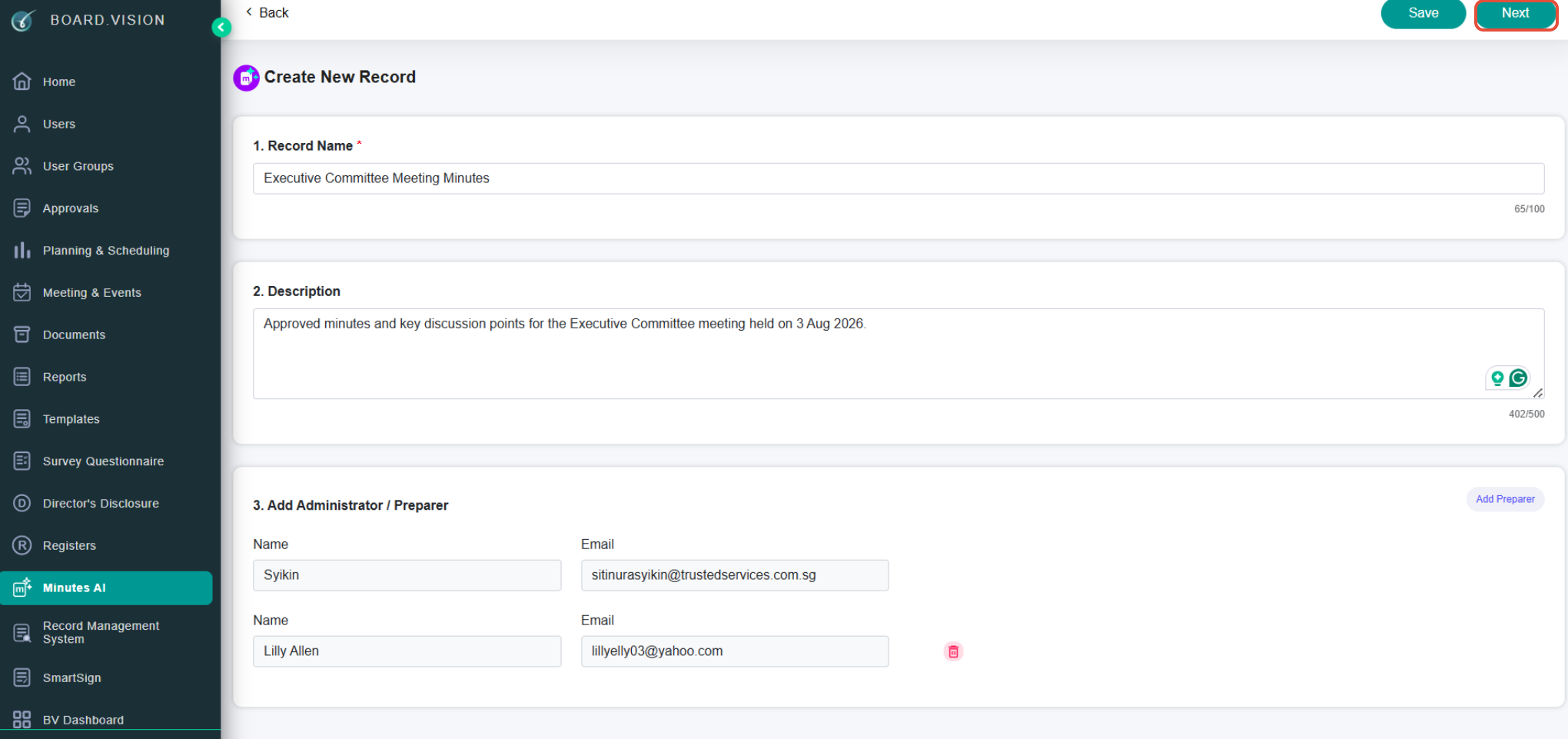The image size is (1568, 739).
Task: Click the Add Preparer button
Action: tap(1505, 499)
